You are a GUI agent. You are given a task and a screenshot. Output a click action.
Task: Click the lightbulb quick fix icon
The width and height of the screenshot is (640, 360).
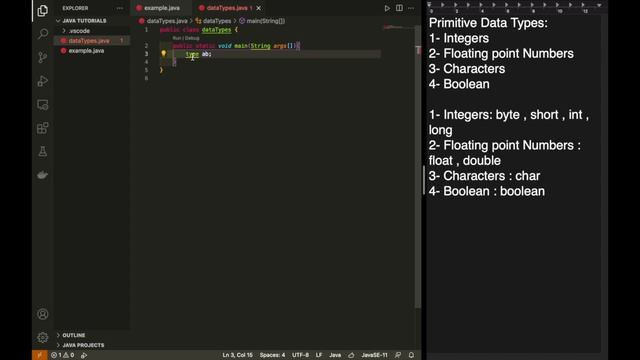click(164, 53)
